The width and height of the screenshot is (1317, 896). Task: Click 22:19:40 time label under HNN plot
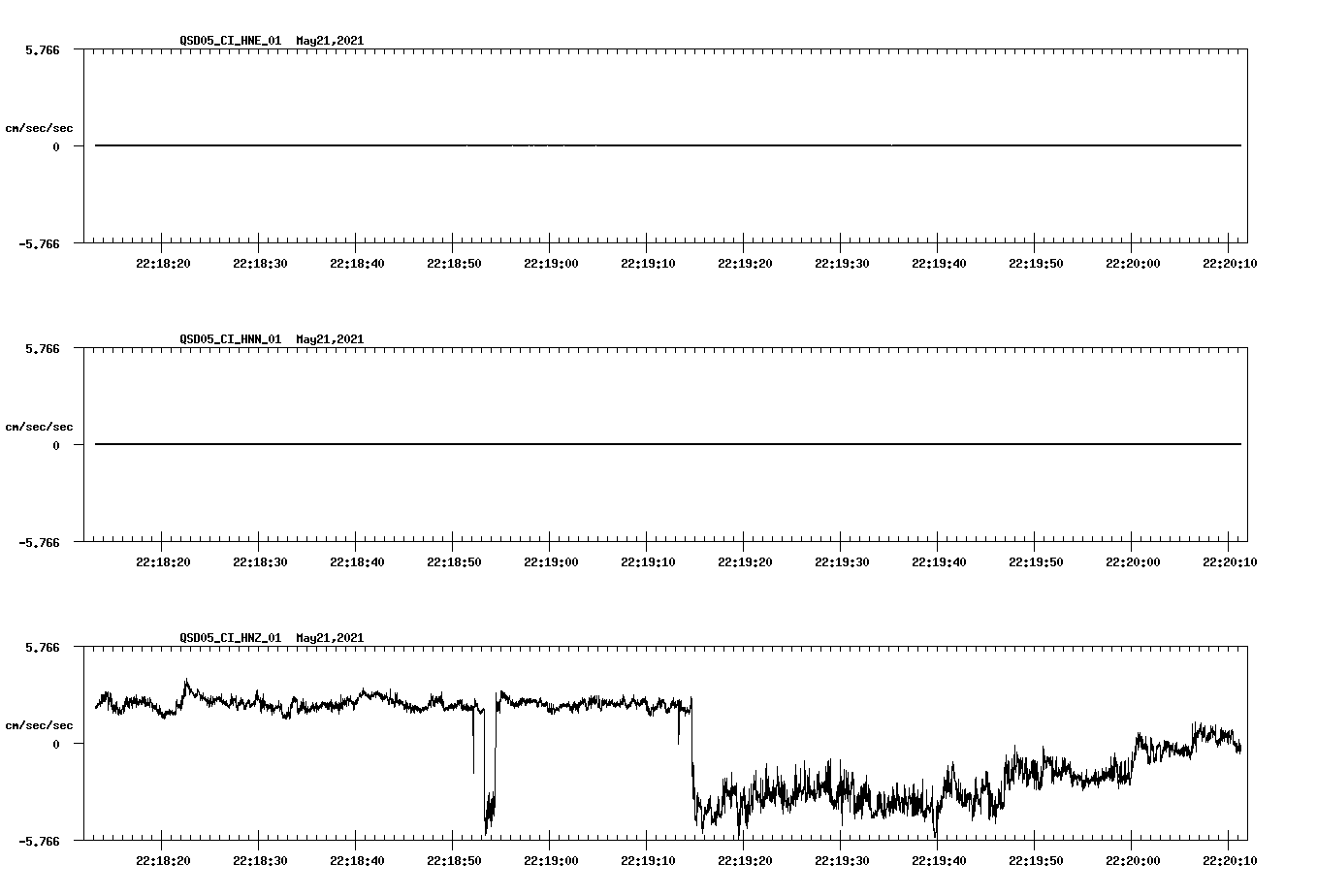(x=939, y=562)
